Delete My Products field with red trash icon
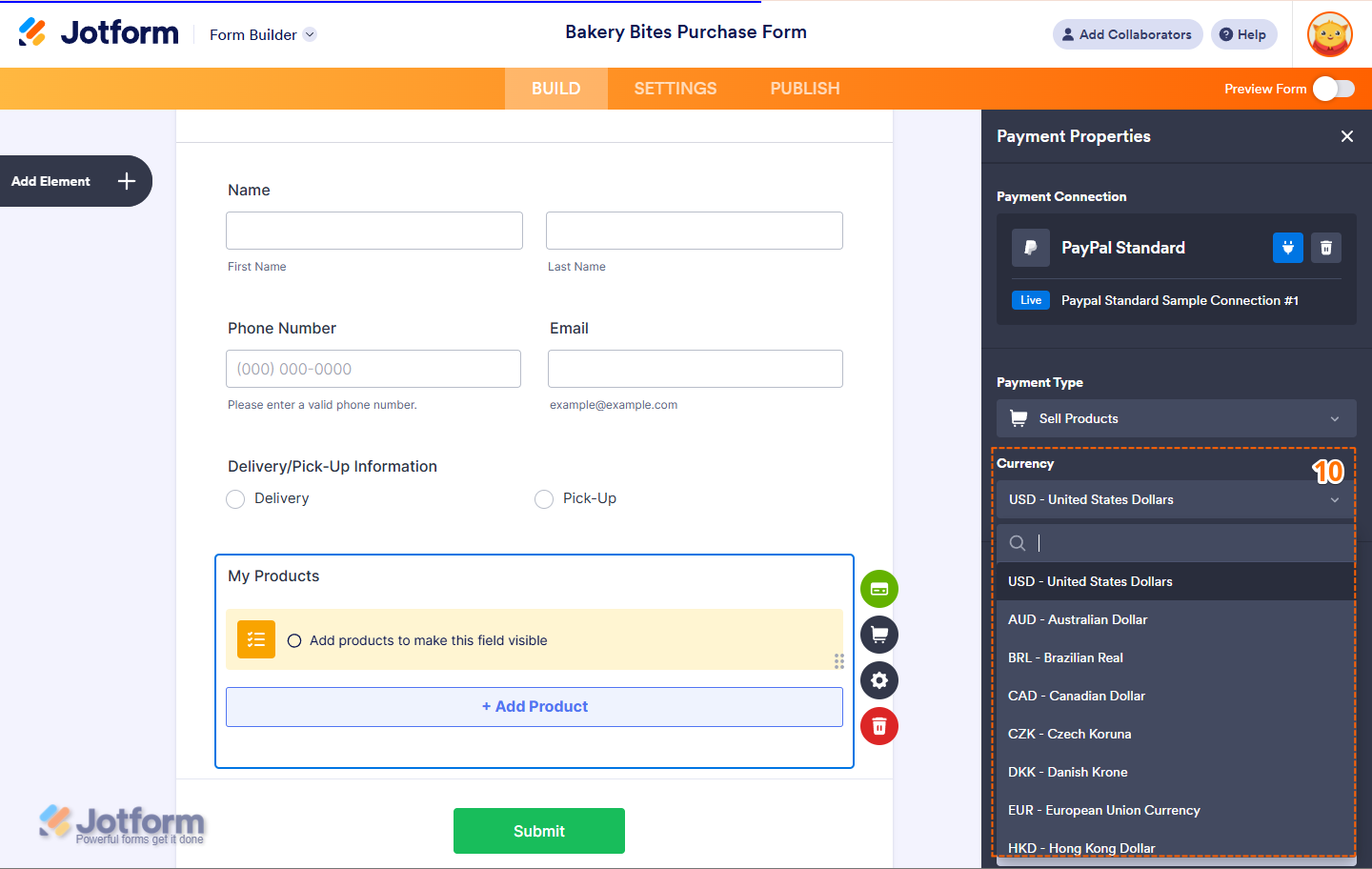The width and height of the screenshot is (1372, 869). 879,726
